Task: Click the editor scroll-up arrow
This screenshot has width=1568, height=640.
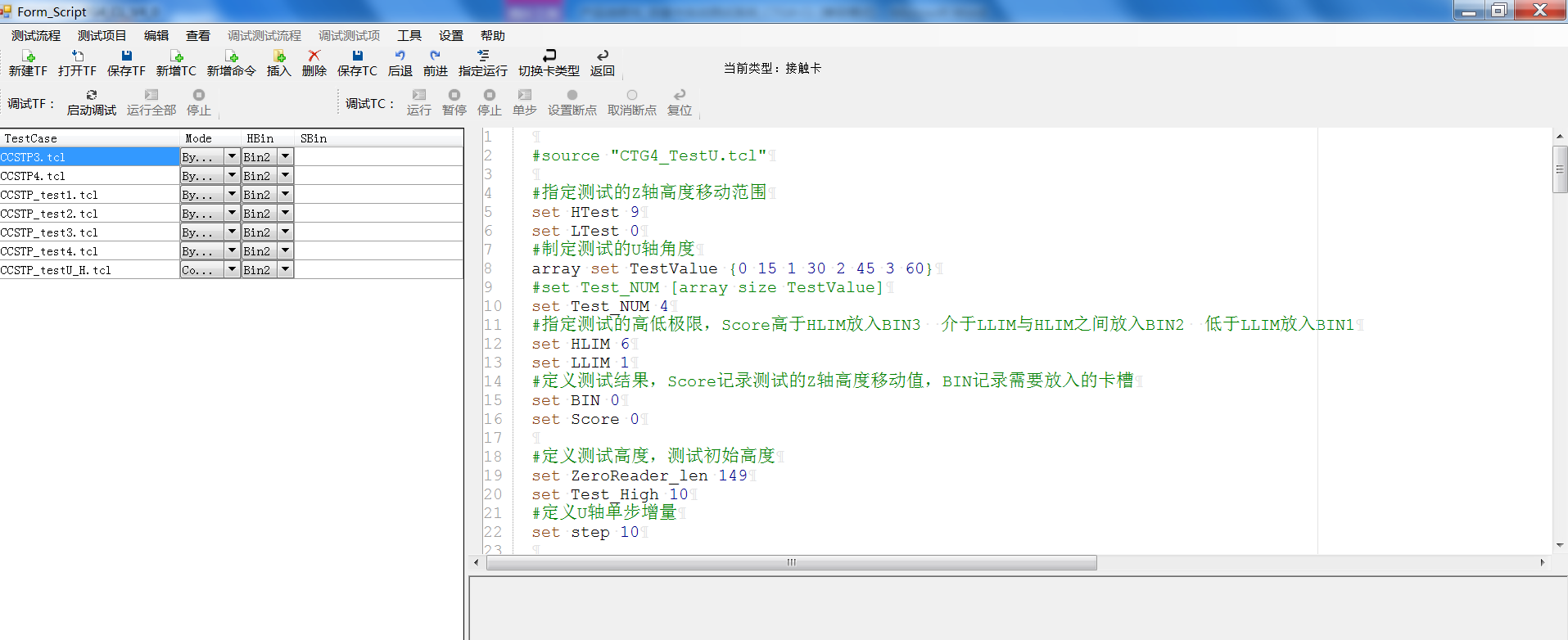Action: [1560, 136]
